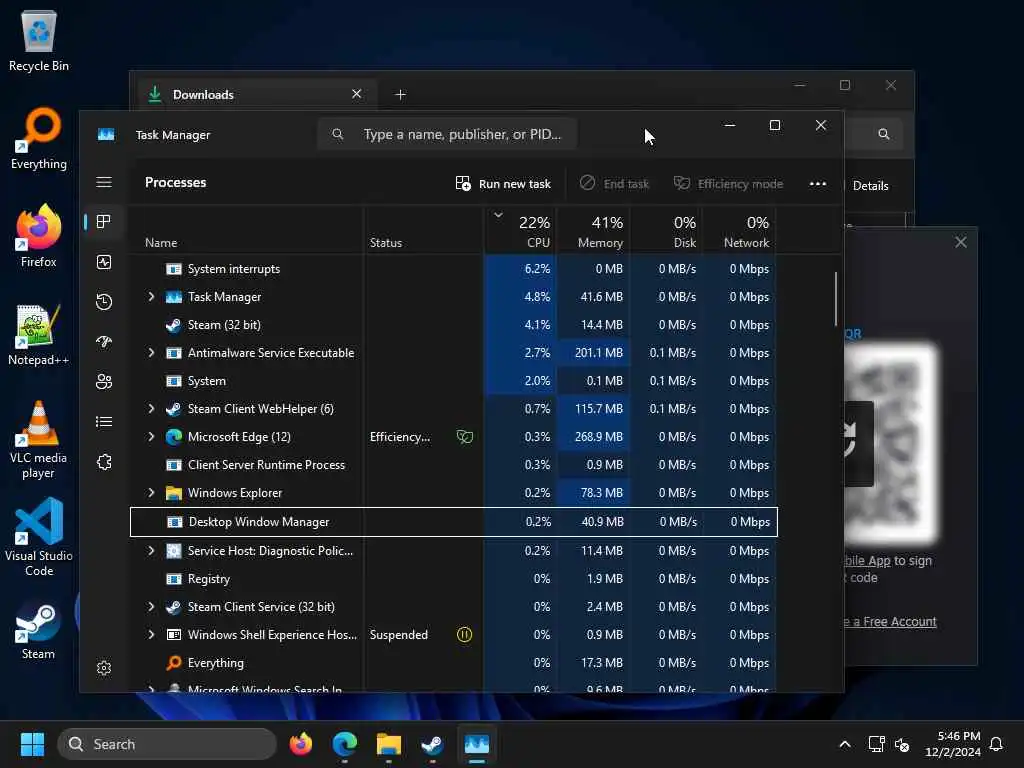Expand Antimalware Service Executable row
The image size is (1024, 768).
152,353
